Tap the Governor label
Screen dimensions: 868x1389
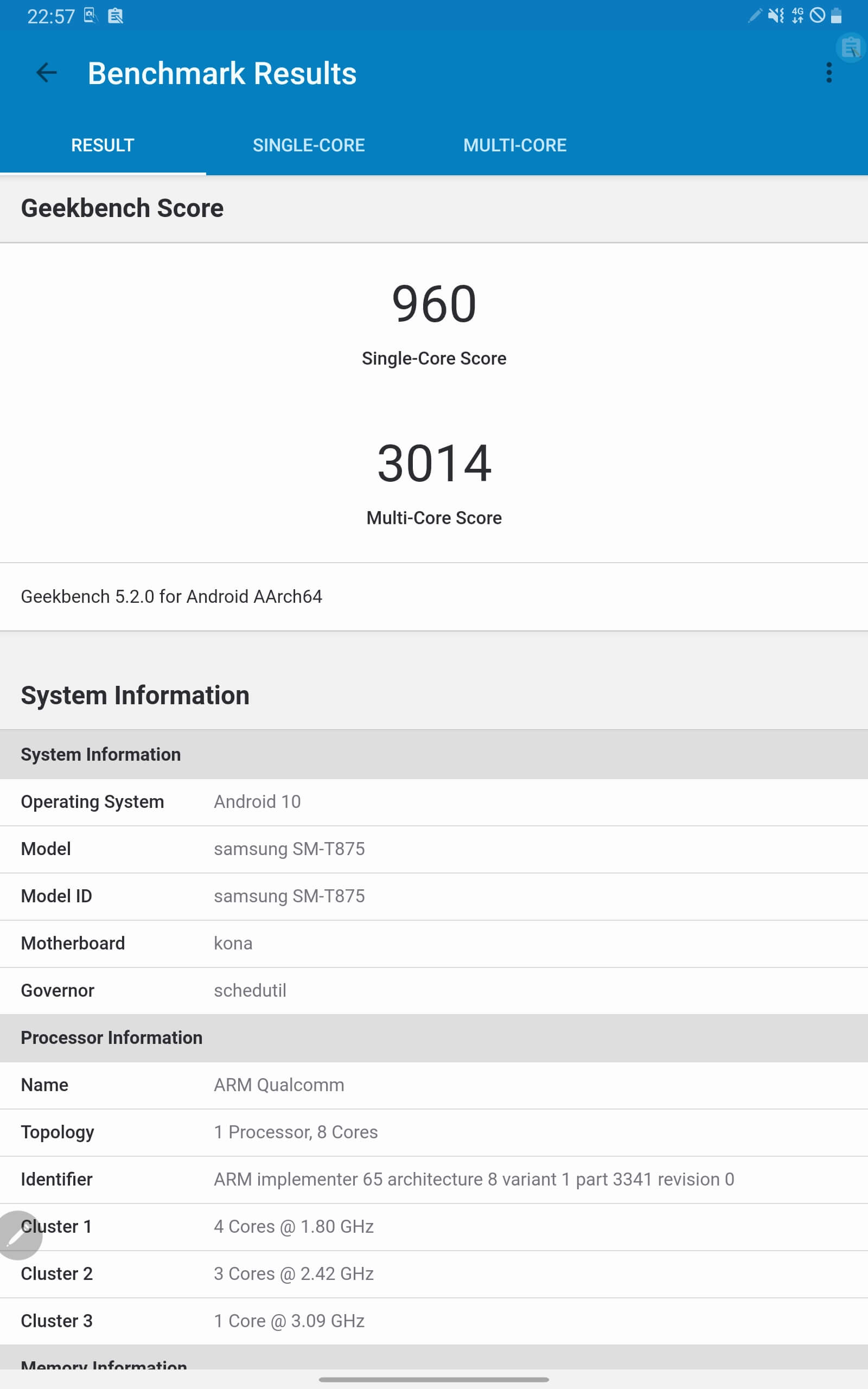(58, 990)
